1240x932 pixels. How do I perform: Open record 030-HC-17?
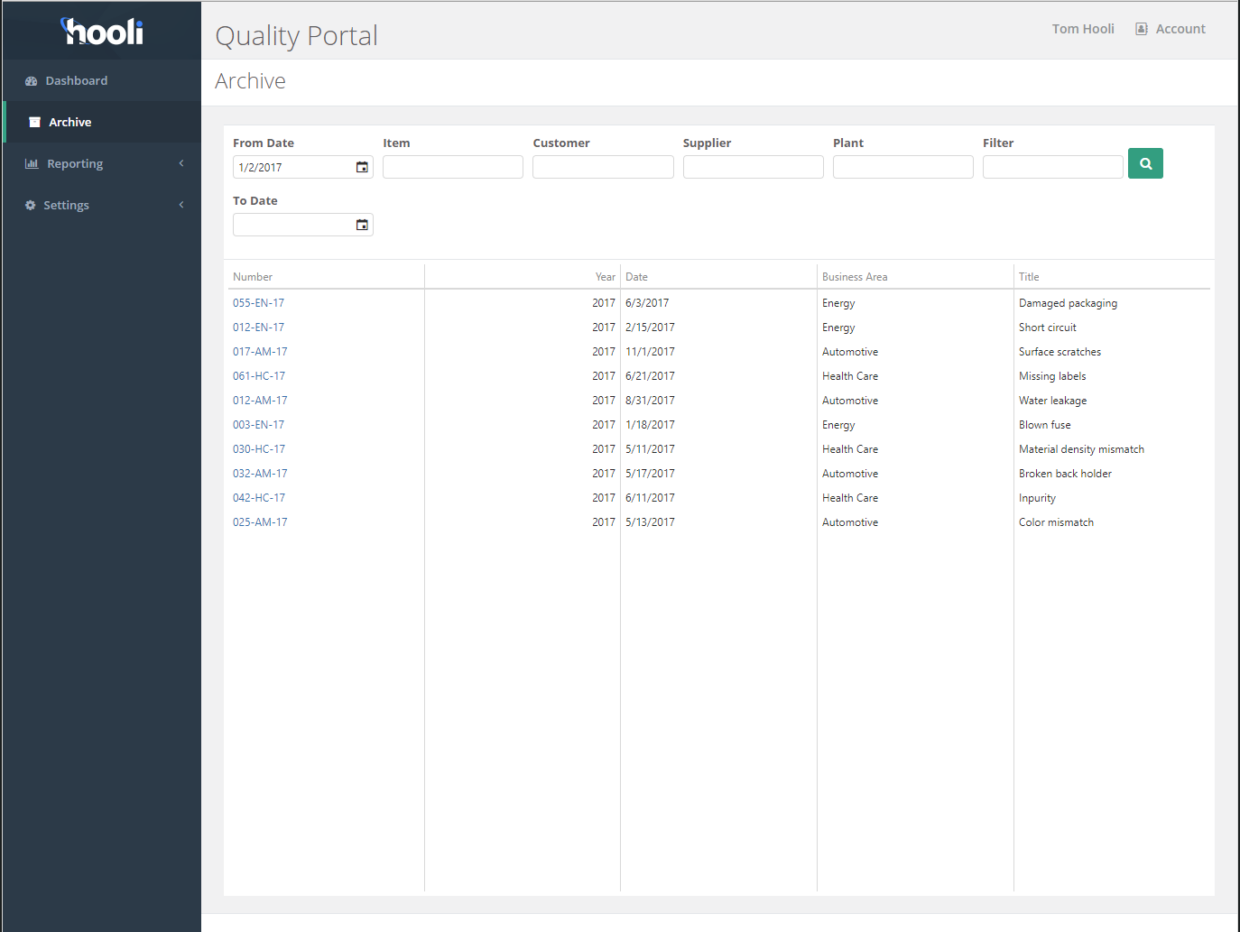pyautogui.click(x=259, y=449)
